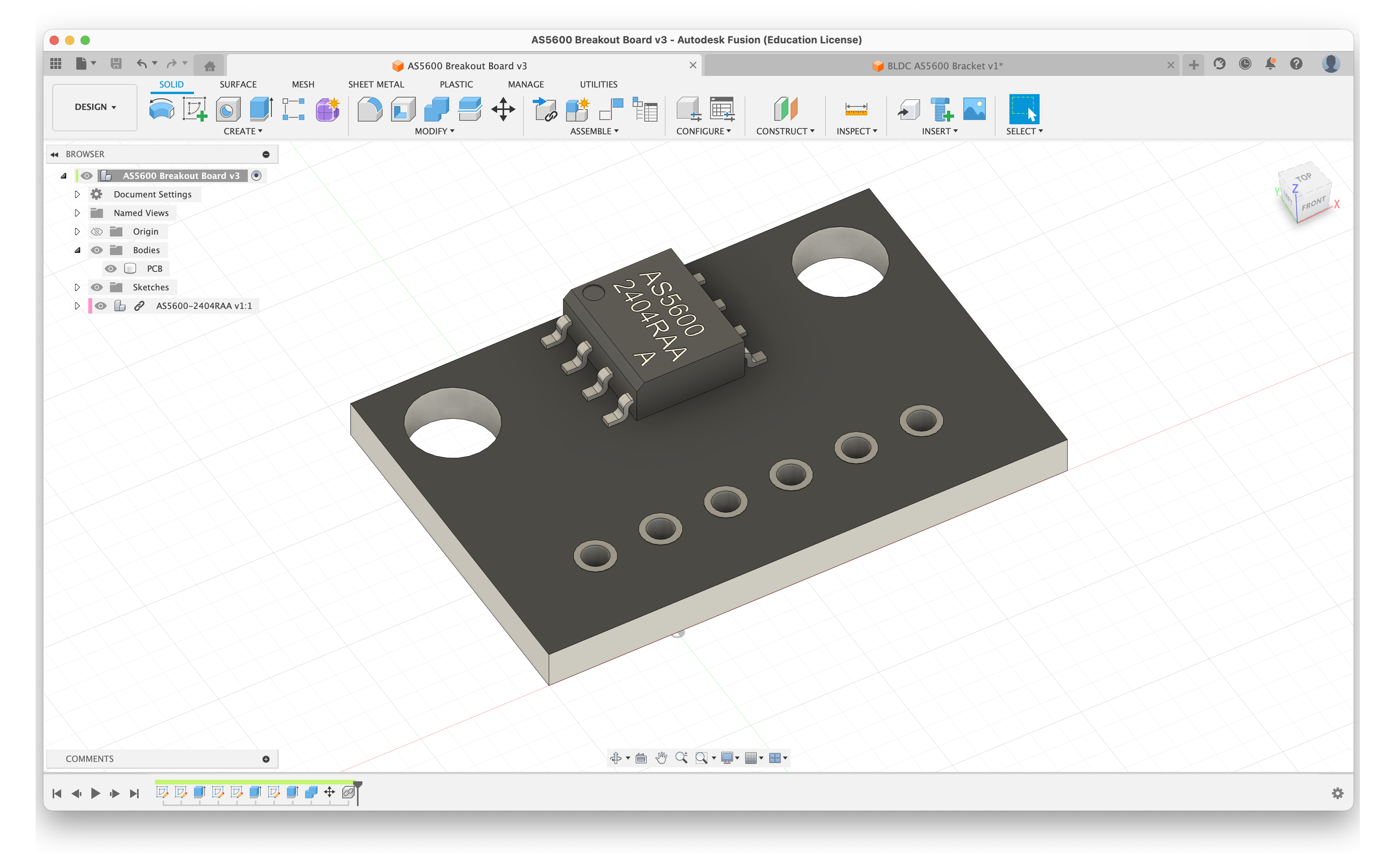Switch to the SURFACE tab

(x=238, y=84)
